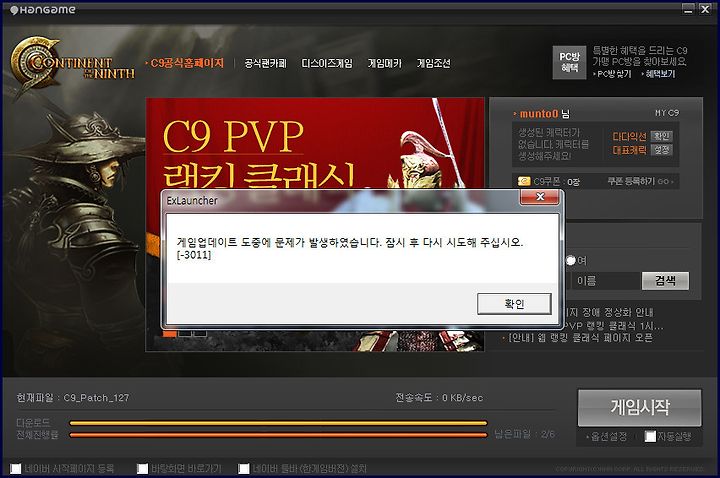This screenshot has width=720, height=478.
Task: Open the PC방 찾기 link
Action: (x=614, y=73)
